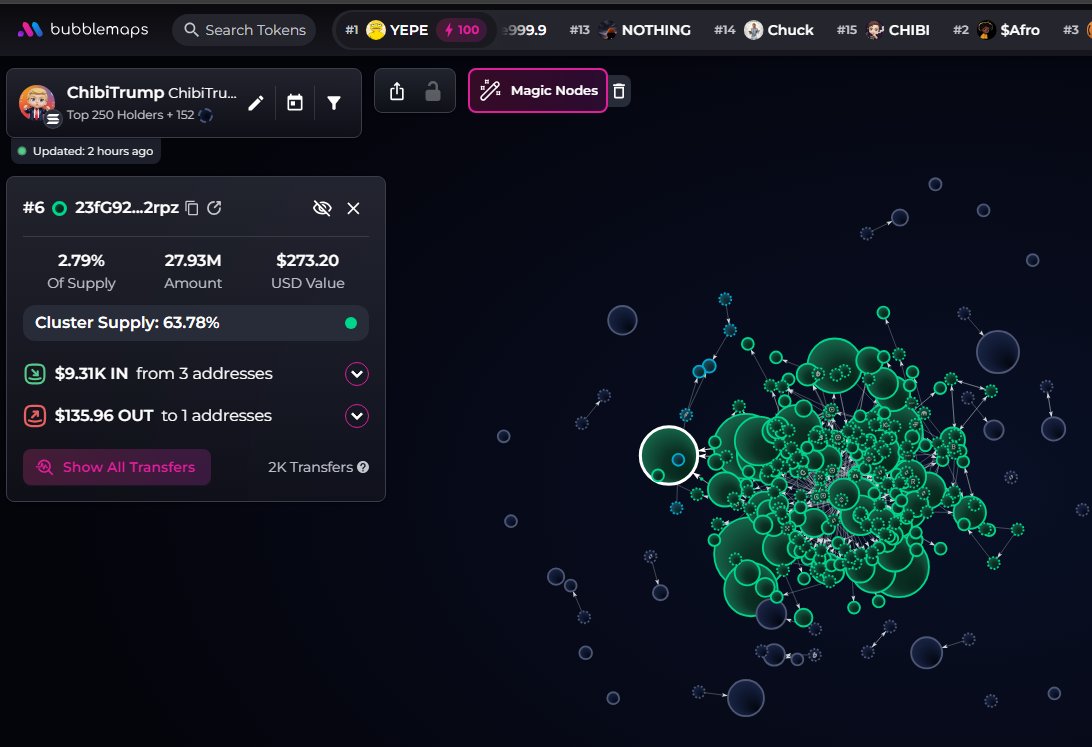Expand the $135.96 OUT transfers list
This screenshot has width=1092, height=747.
357,416
